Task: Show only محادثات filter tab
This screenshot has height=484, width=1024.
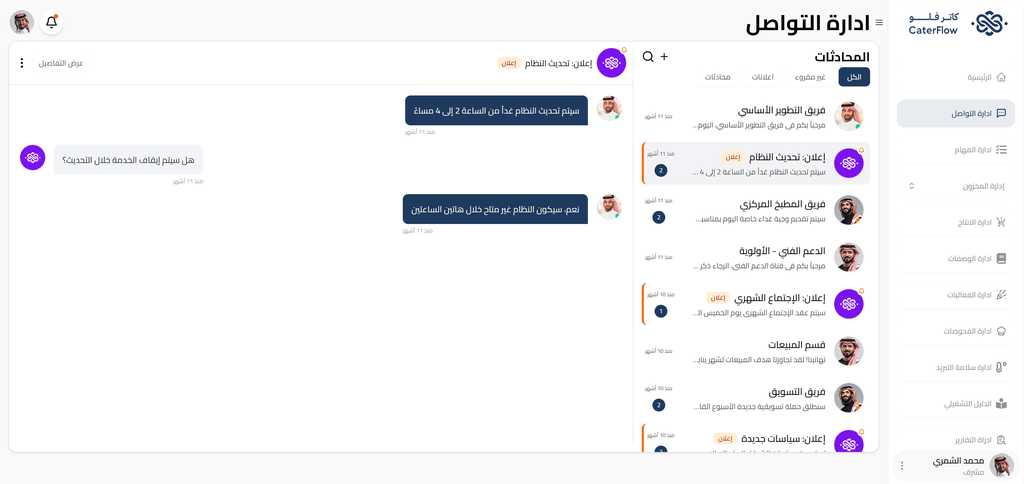Action: coord(718,77)
